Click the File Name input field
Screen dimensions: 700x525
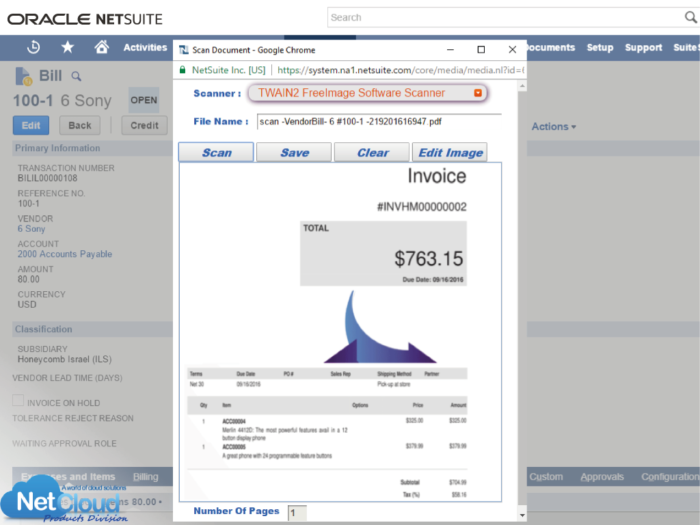379,121
